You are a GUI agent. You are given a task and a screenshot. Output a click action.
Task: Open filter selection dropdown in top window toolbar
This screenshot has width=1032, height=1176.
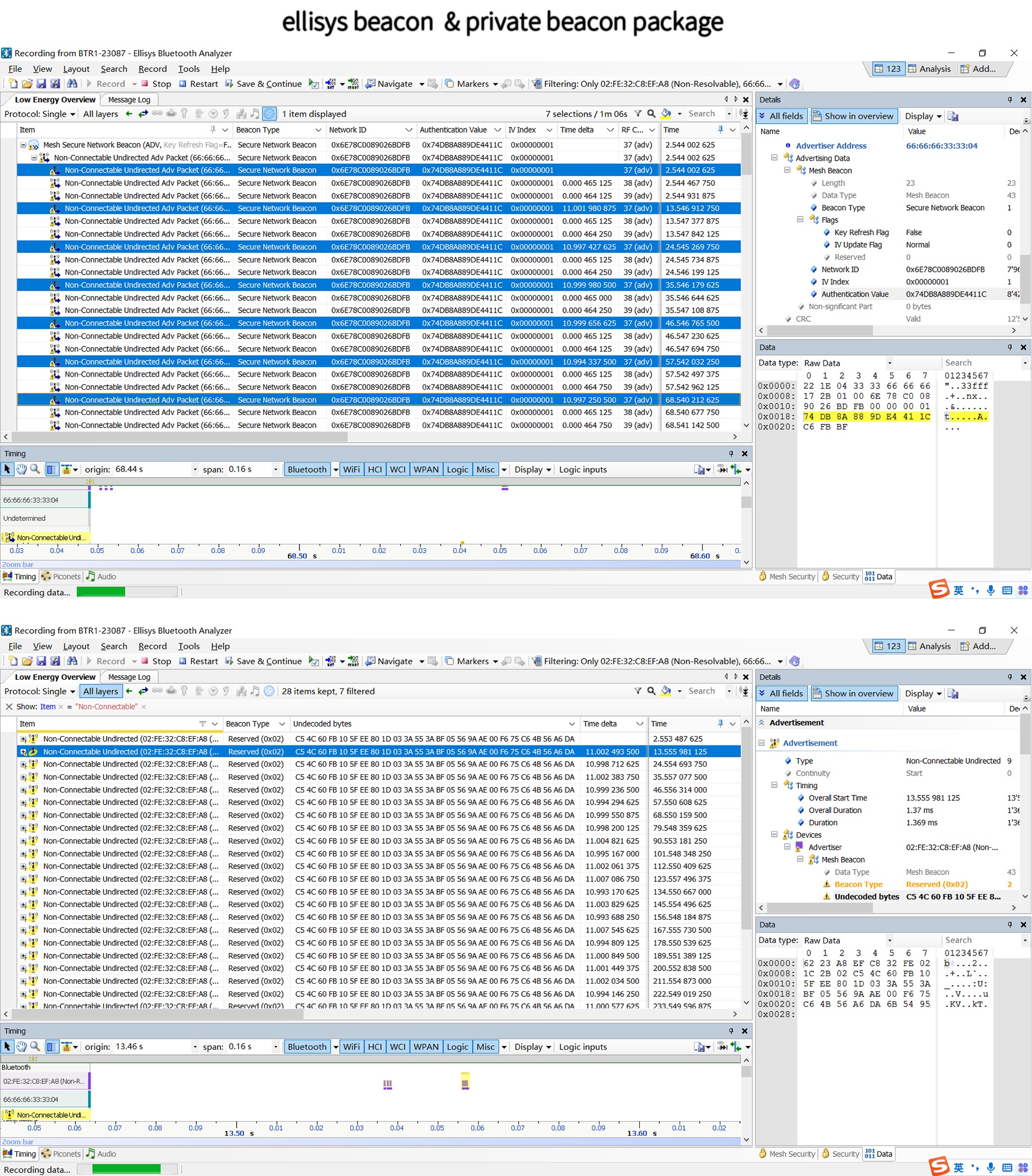point(780,84)
